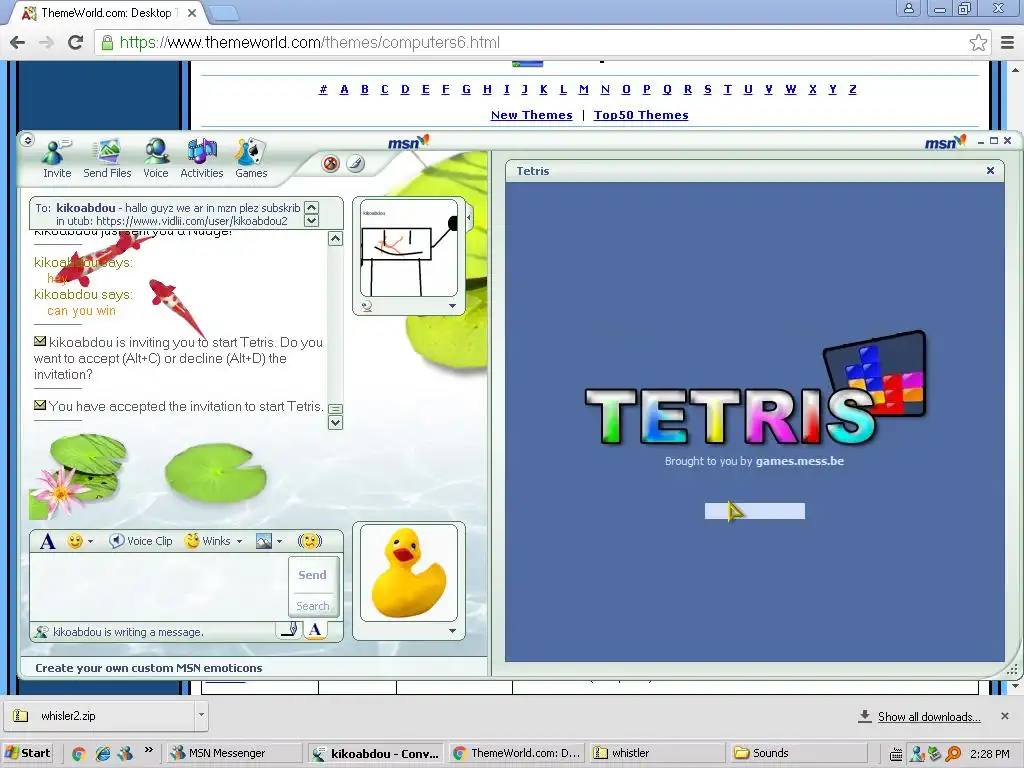Close the Tetris activity panel
The width and height of the screenshot is (1024, 768).
(x=990, y=170)
